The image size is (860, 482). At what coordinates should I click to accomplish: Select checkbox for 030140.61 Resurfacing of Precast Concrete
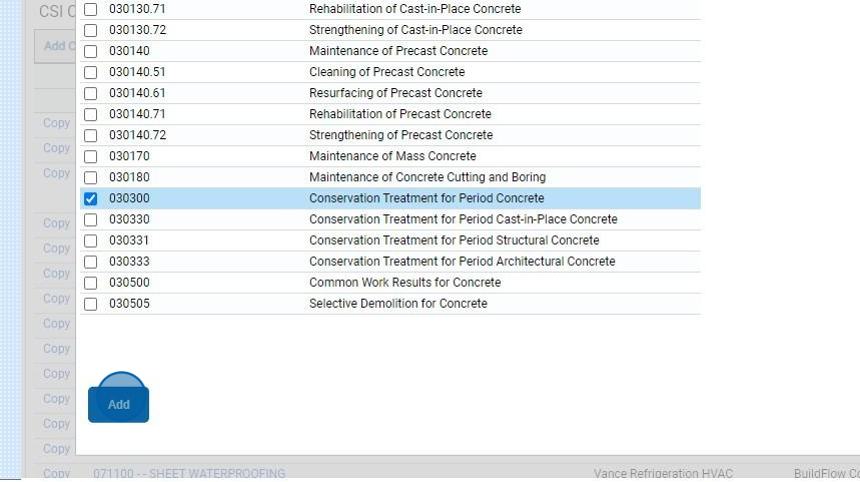tap(90, 93)
